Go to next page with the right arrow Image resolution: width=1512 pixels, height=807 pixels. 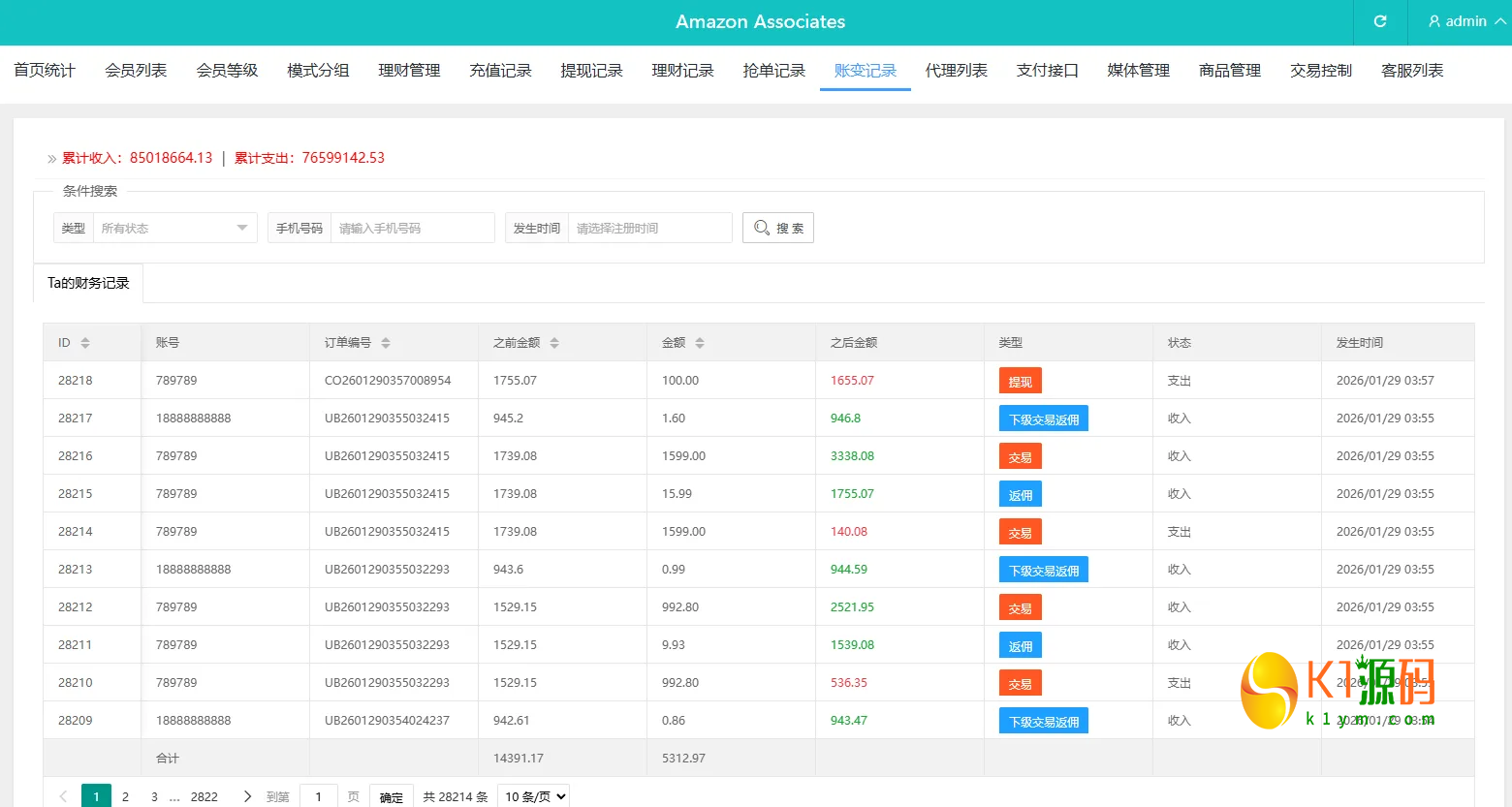coord(248,795)
